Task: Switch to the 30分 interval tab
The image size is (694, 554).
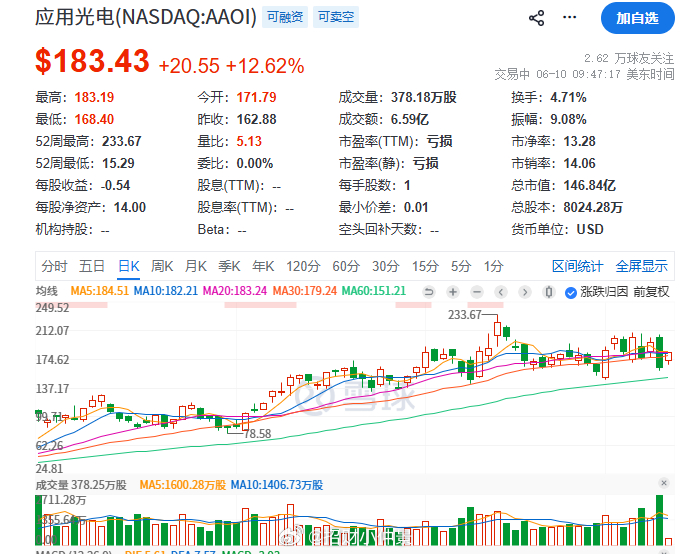Action: (386, 266)
